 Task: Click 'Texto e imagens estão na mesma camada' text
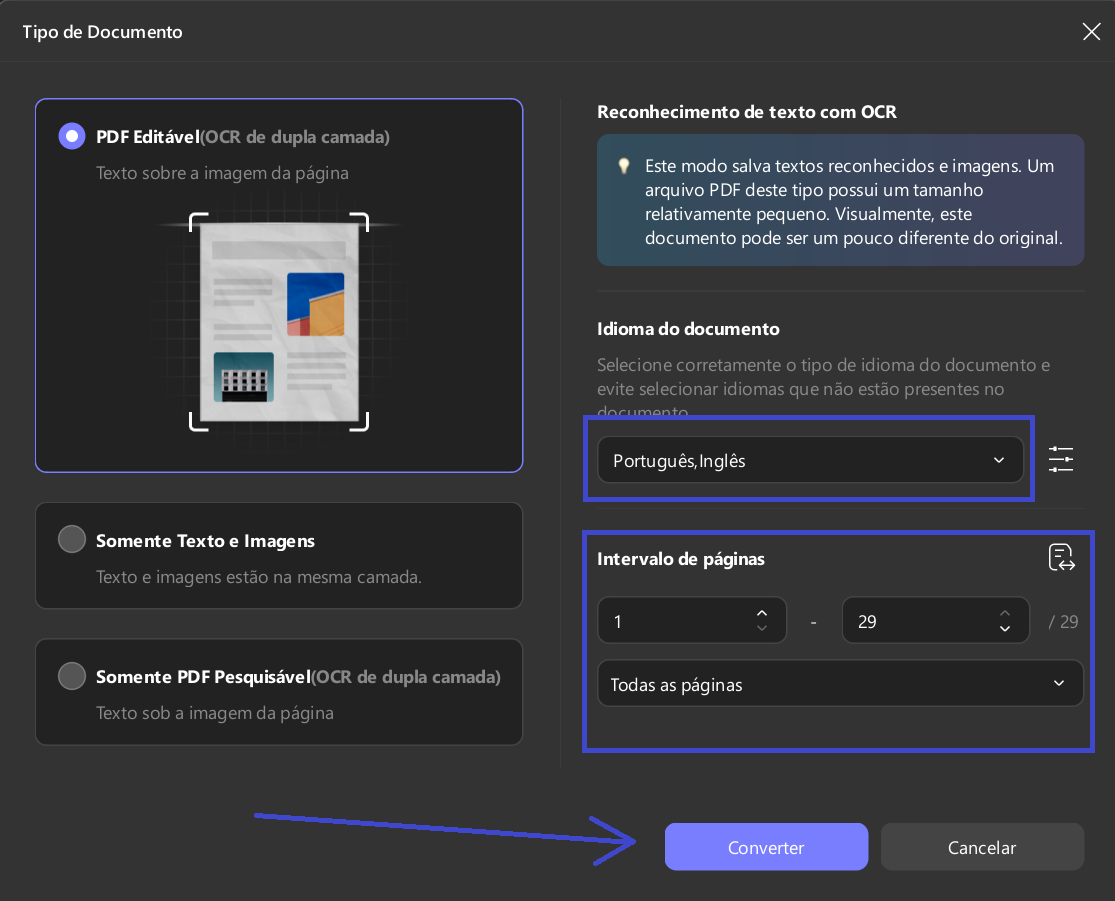pos(259,577)
